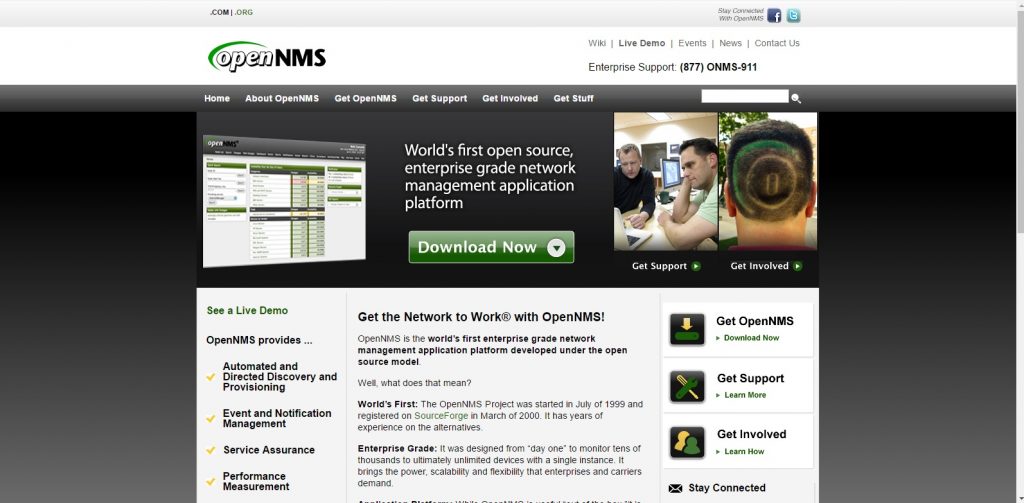Screen dimensions: 1024x503
Task: Click the Get OpenNMS download icon
Action: click(x=687, y=329)
